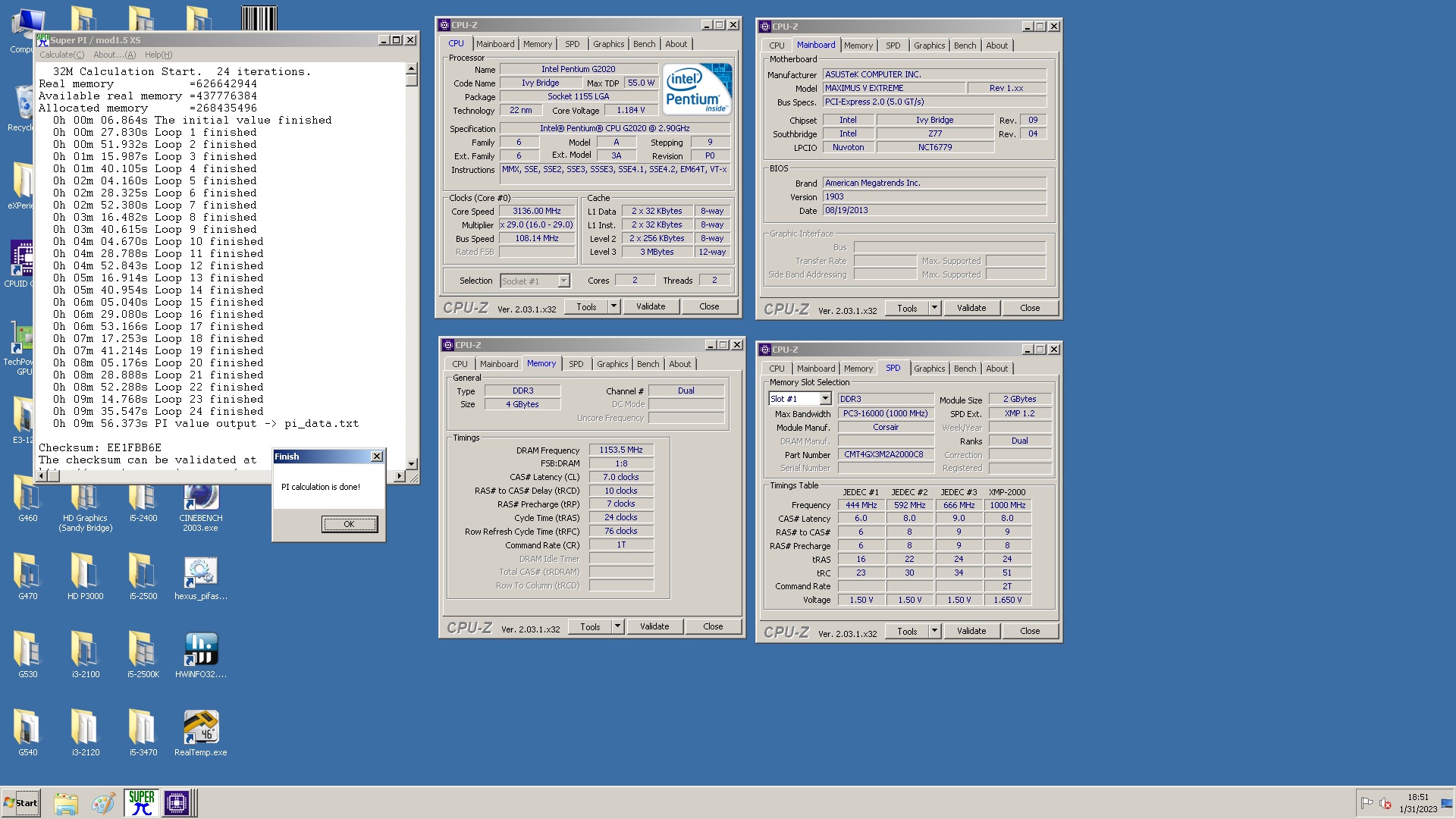The width and height of the screenshot is (1456, 819).
Task: Click Core Speed 3136.00 MHz value
Action: pyautogui.click(x=536, y=212)
